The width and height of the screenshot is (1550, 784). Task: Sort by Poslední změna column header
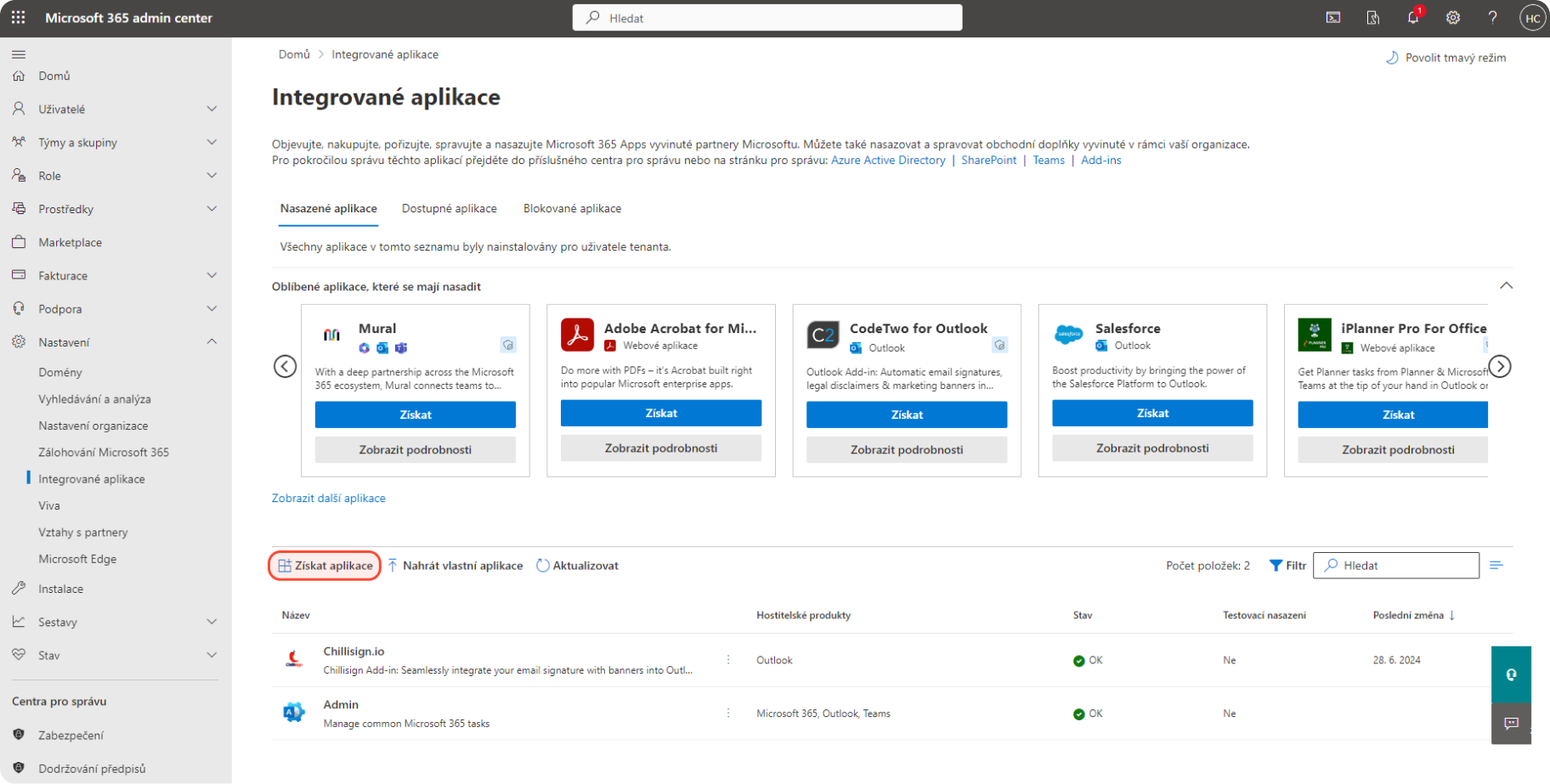pos(1414,615)
